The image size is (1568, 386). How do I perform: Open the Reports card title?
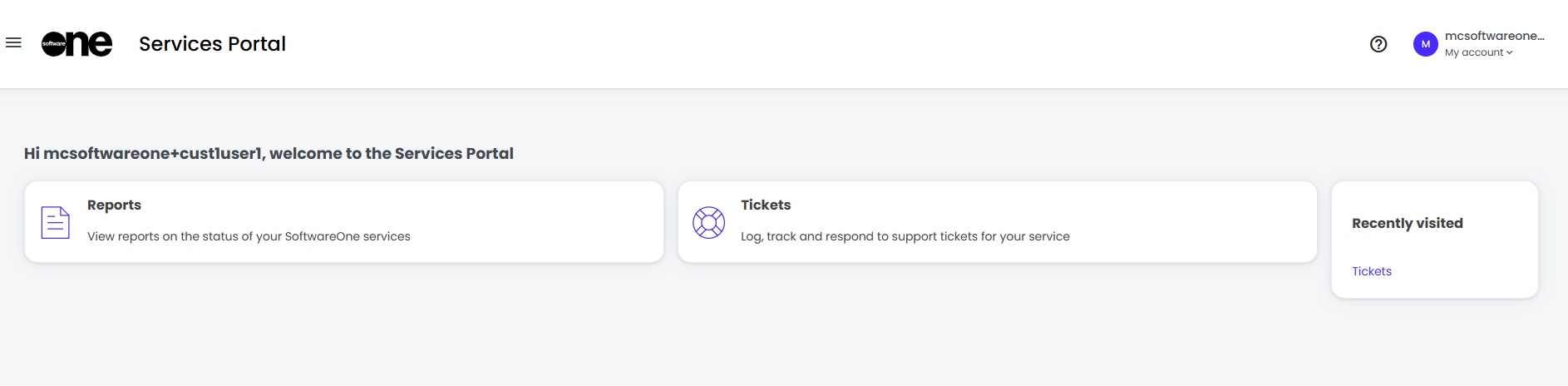(x=114, y=205)
